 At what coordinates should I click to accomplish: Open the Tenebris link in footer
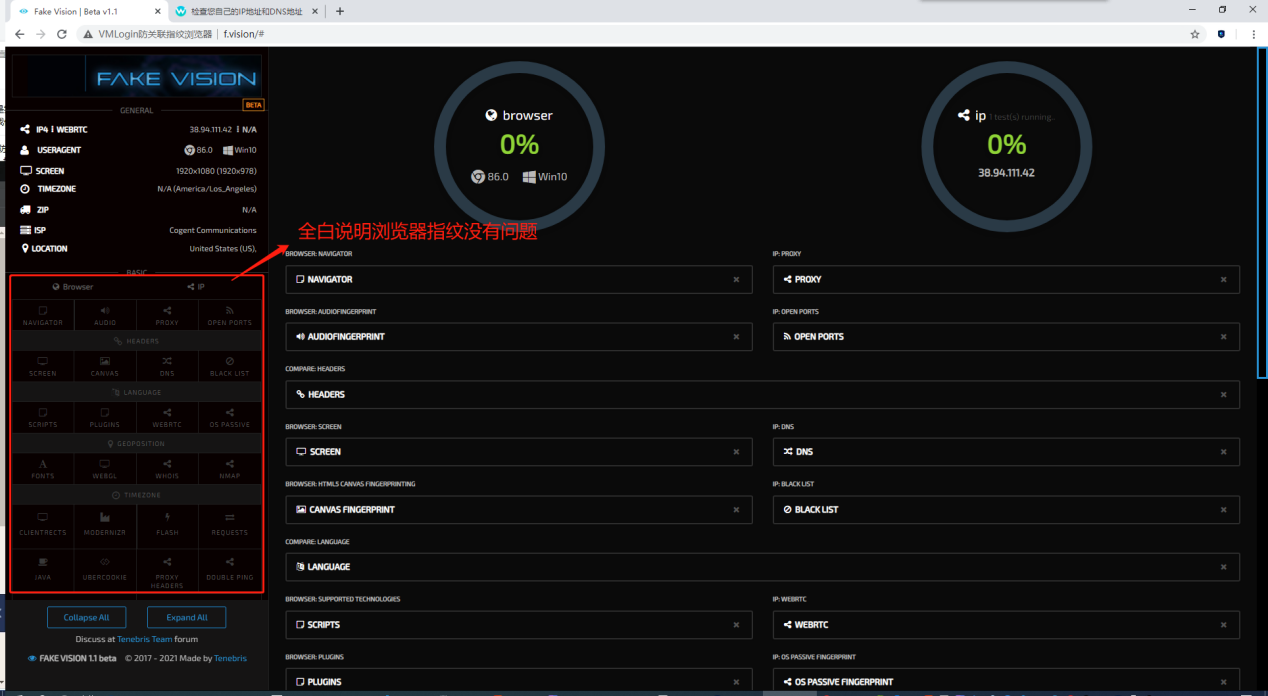coord(230,658)
